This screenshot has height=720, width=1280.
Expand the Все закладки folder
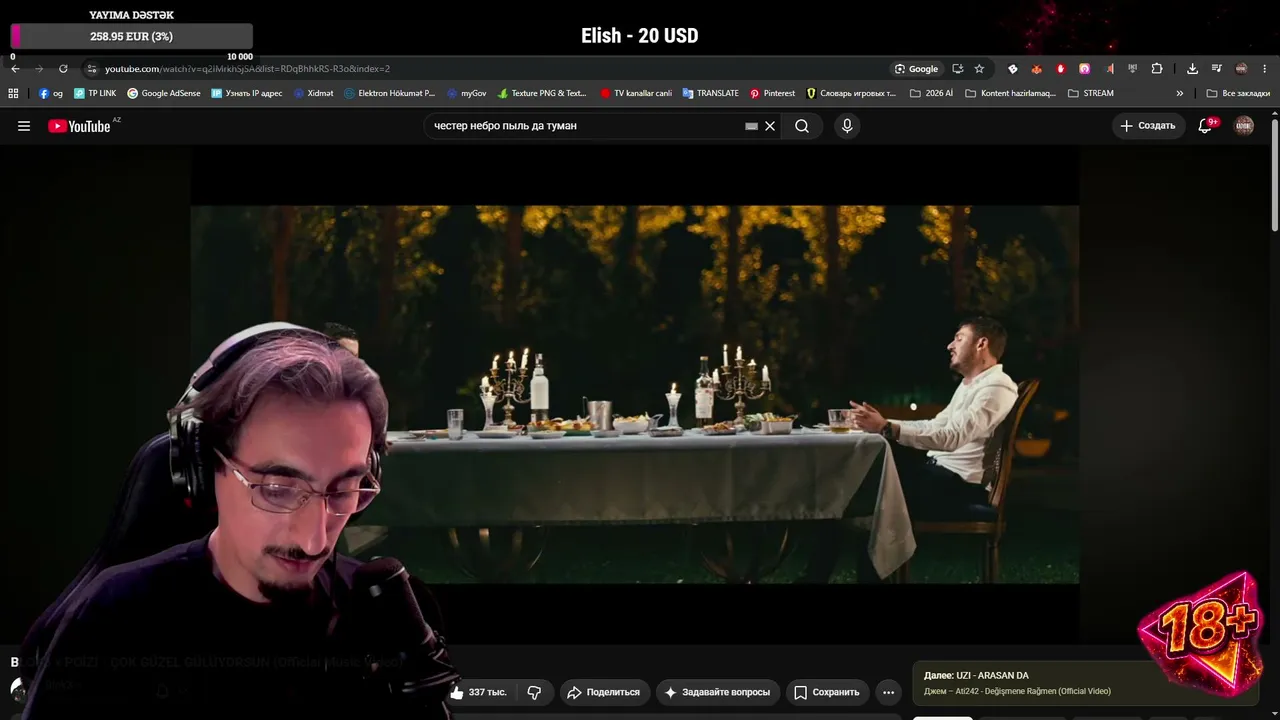pos(1238,93)
